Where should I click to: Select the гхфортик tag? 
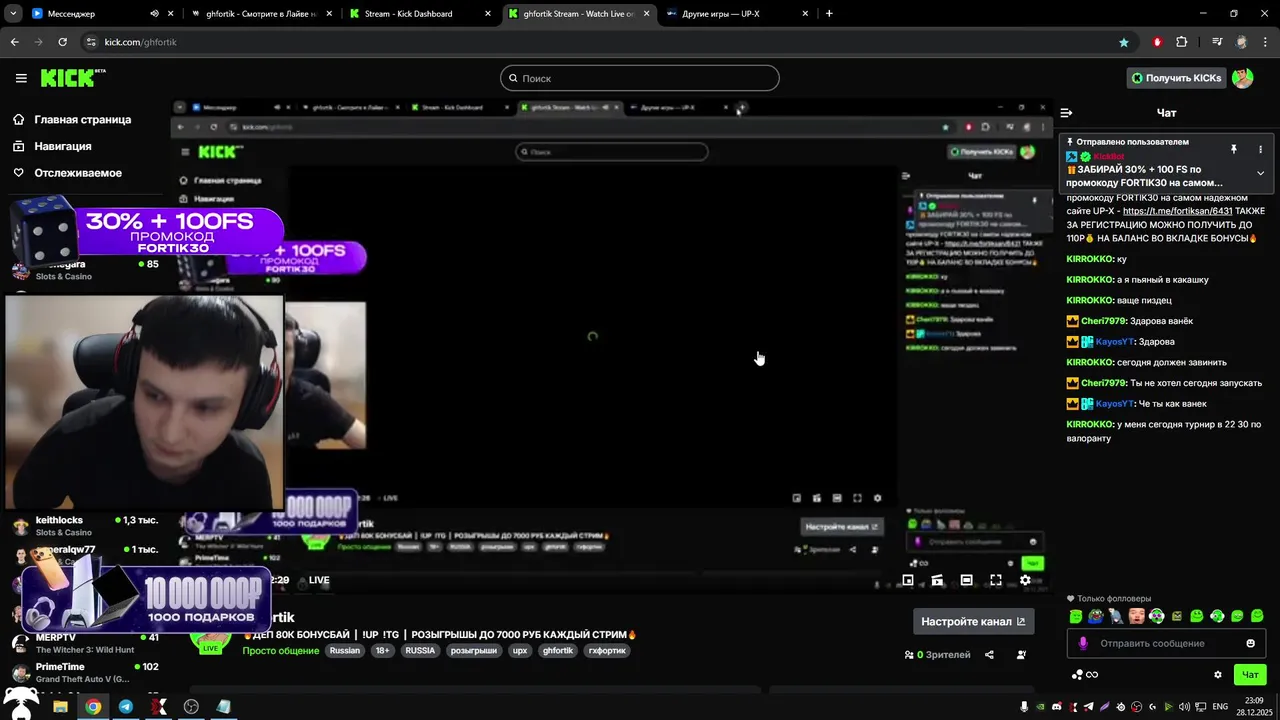[609, 650]
